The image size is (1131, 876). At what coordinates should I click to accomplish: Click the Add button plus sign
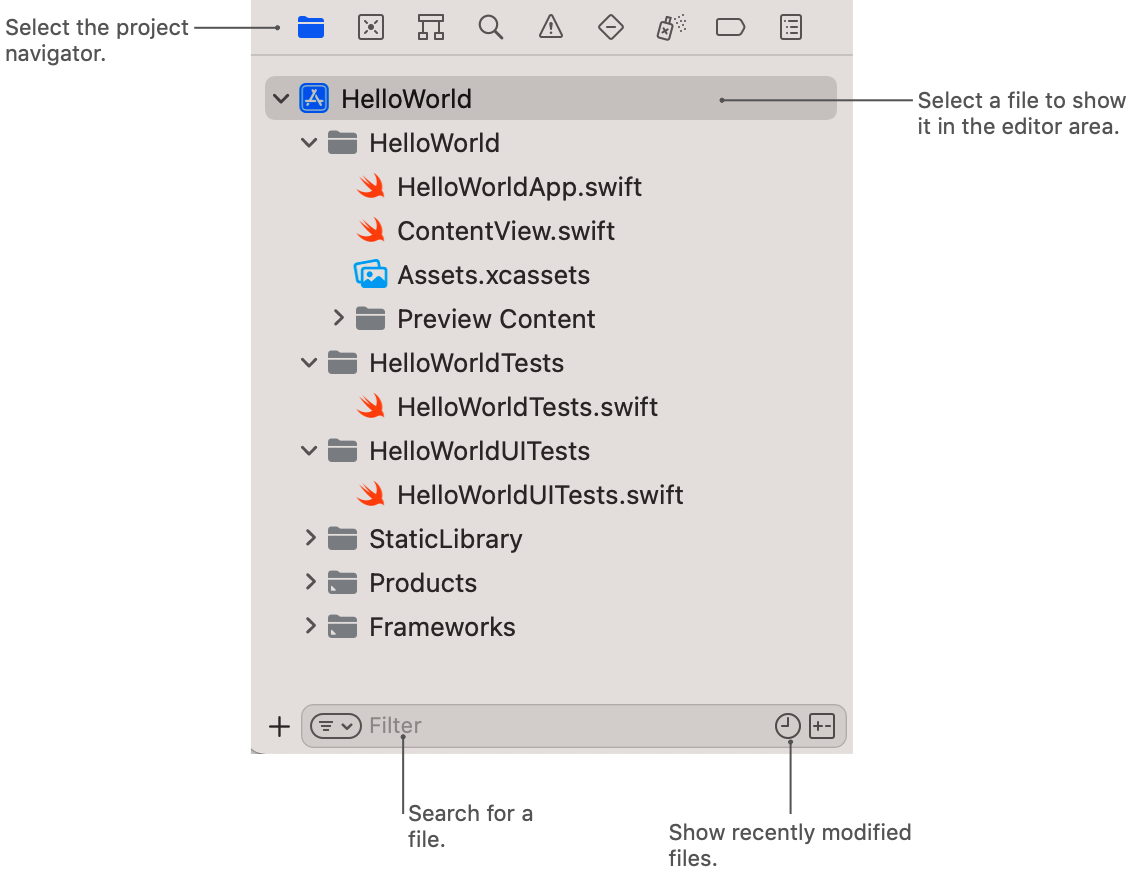(280, 726)
